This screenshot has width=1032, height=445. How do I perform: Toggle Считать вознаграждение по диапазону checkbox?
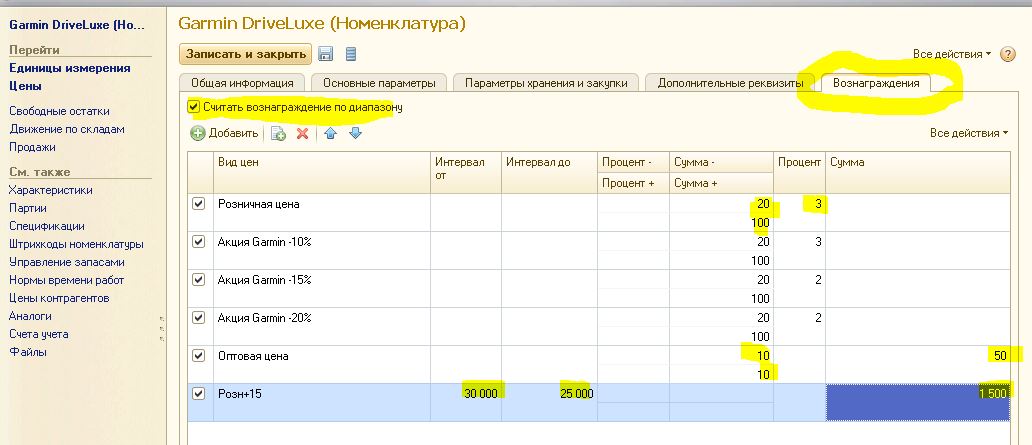pyautogui.click(x=193, y=106)
